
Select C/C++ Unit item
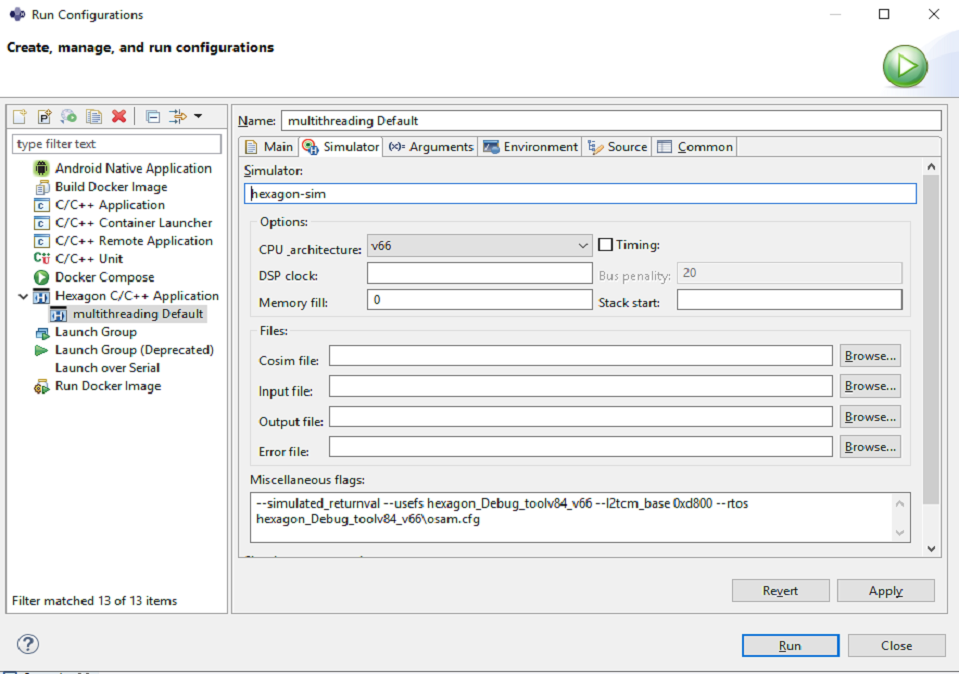[89, 259]
